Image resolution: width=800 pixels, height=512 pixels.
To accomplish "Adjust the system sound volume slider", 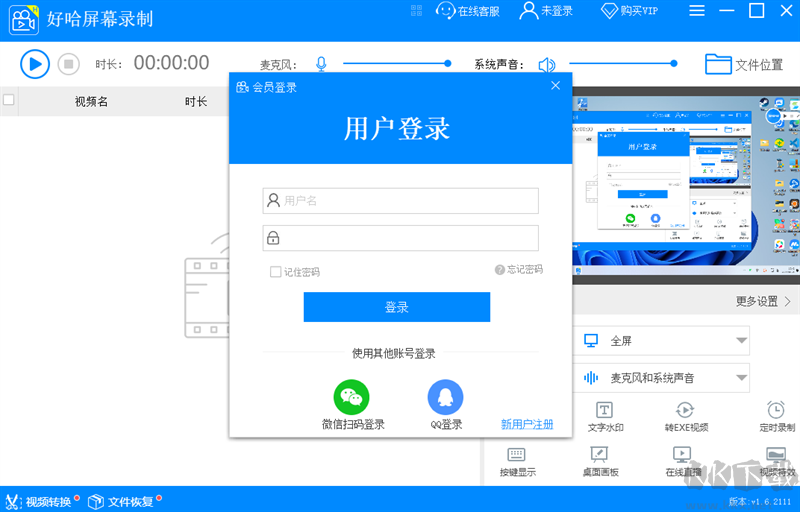I will (623, 63).
